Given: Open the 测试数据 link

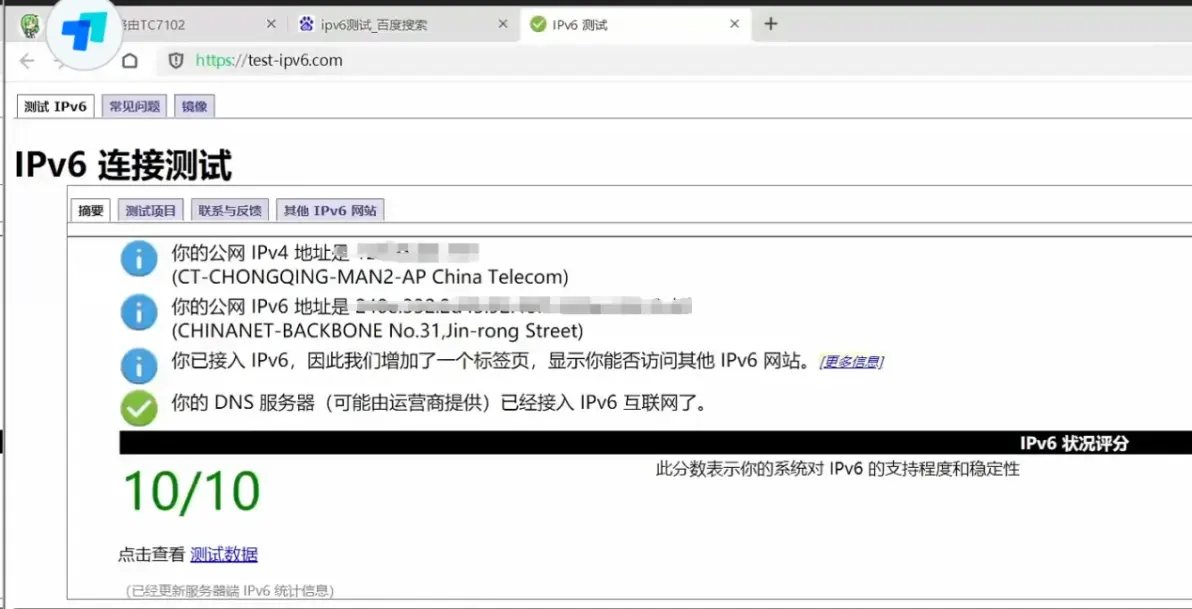Looking at the screenshot, I should pos(224,554).
